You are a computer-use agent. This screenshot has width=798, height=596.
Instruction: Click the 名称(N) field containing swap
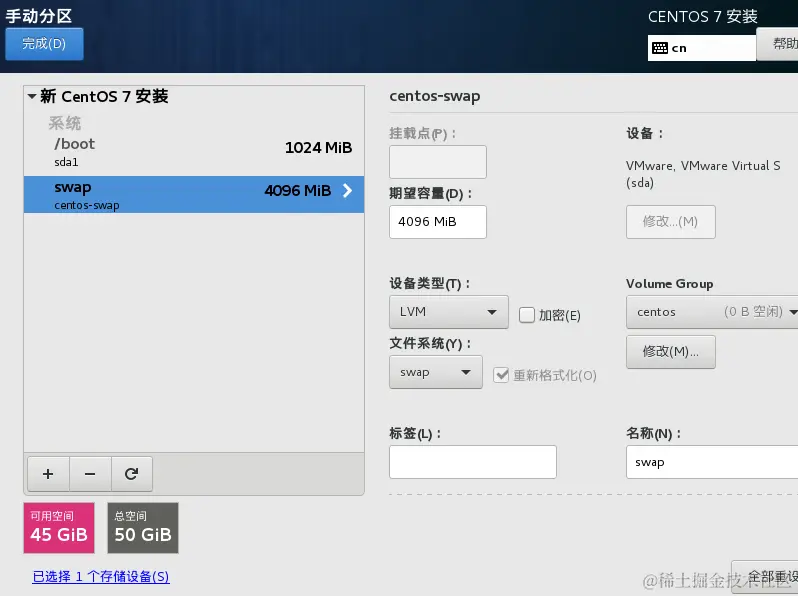tap(712, 462)
